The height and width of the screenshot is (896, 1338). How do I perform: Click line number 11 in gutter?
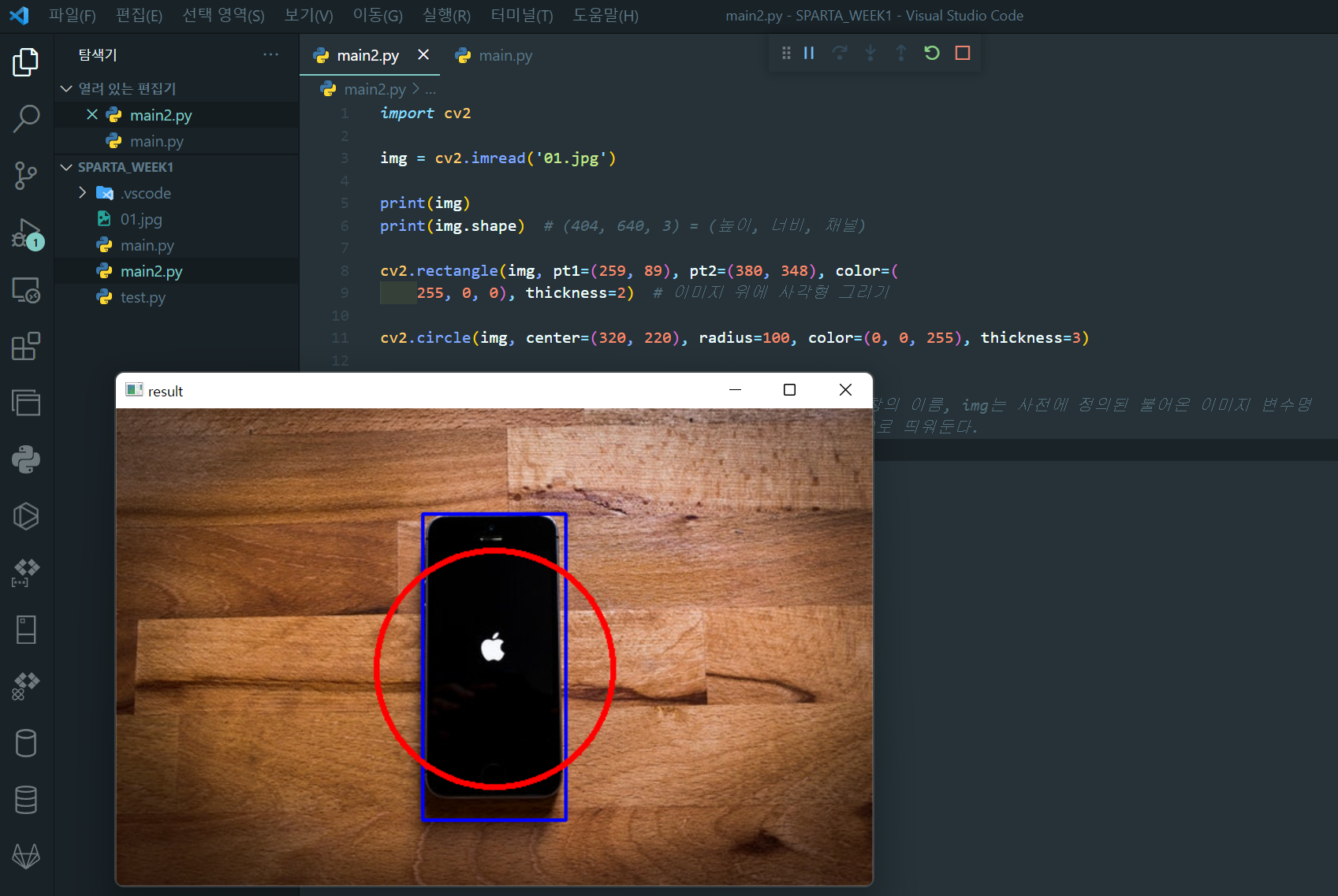(x=340, y=337)
